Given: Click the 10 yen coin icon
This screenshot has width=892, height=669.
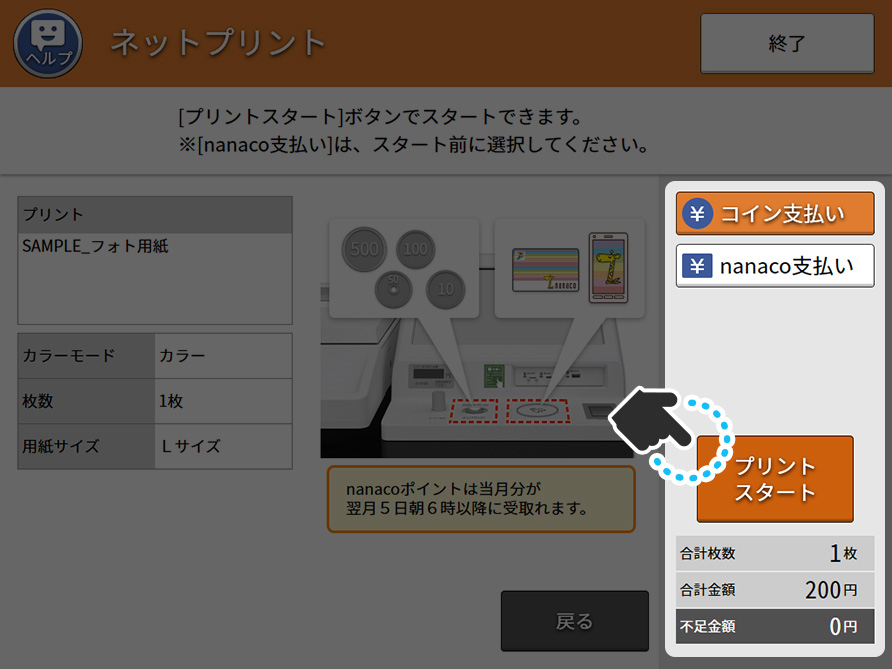Looking at the screenshot, I should 445,289.
